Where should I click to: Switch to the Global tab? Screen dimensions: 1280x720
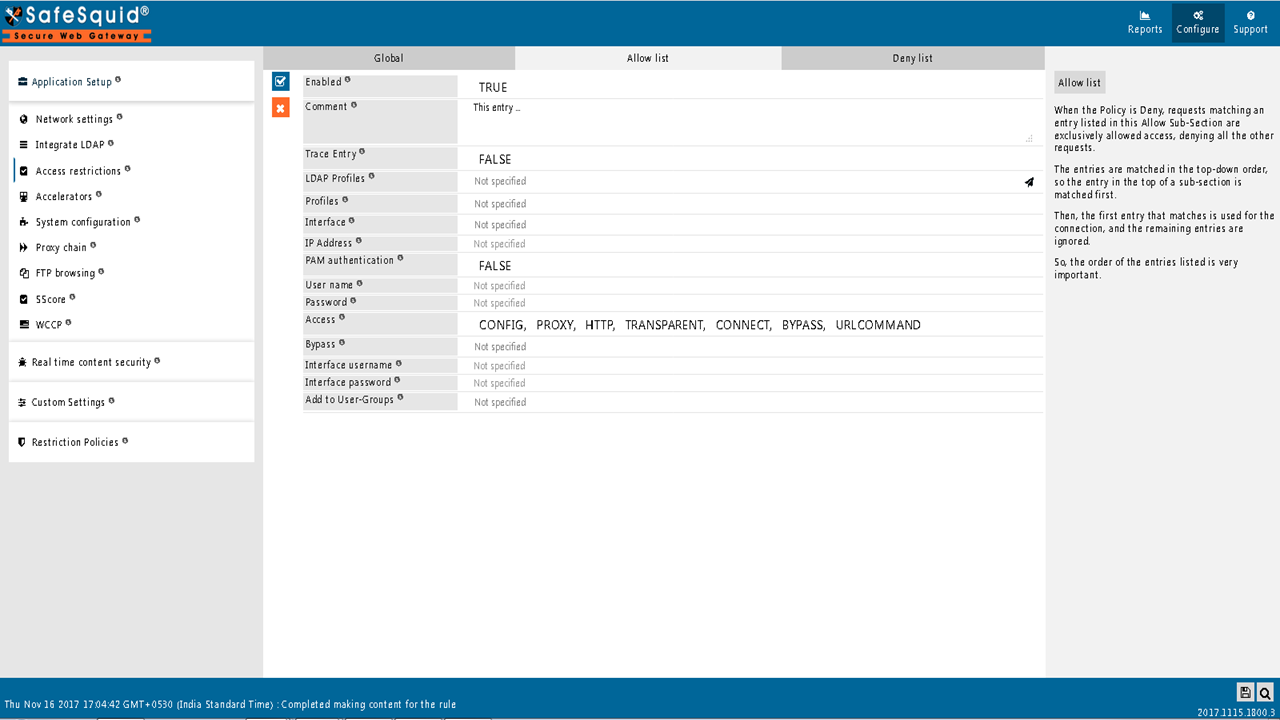[389, 58]
